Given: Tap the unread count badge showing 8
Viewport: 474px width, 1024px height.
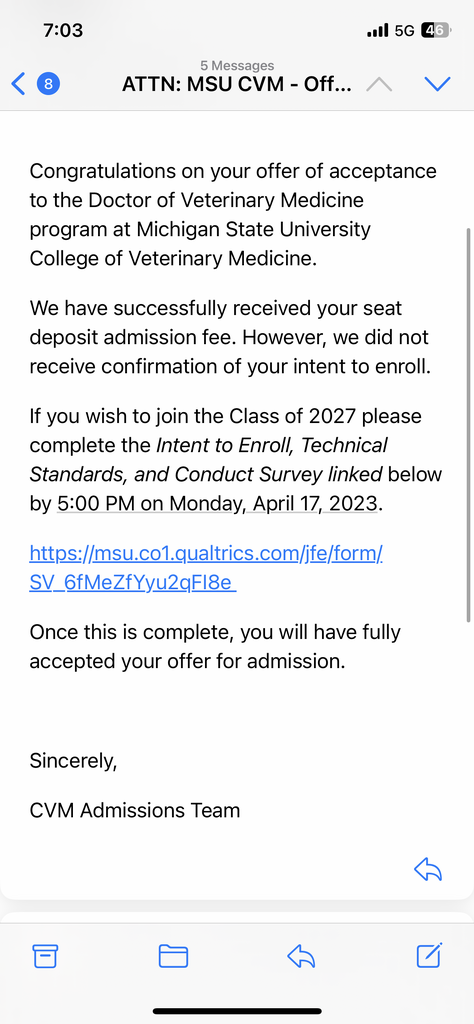Looking at the screenshot, I should 48,84.
